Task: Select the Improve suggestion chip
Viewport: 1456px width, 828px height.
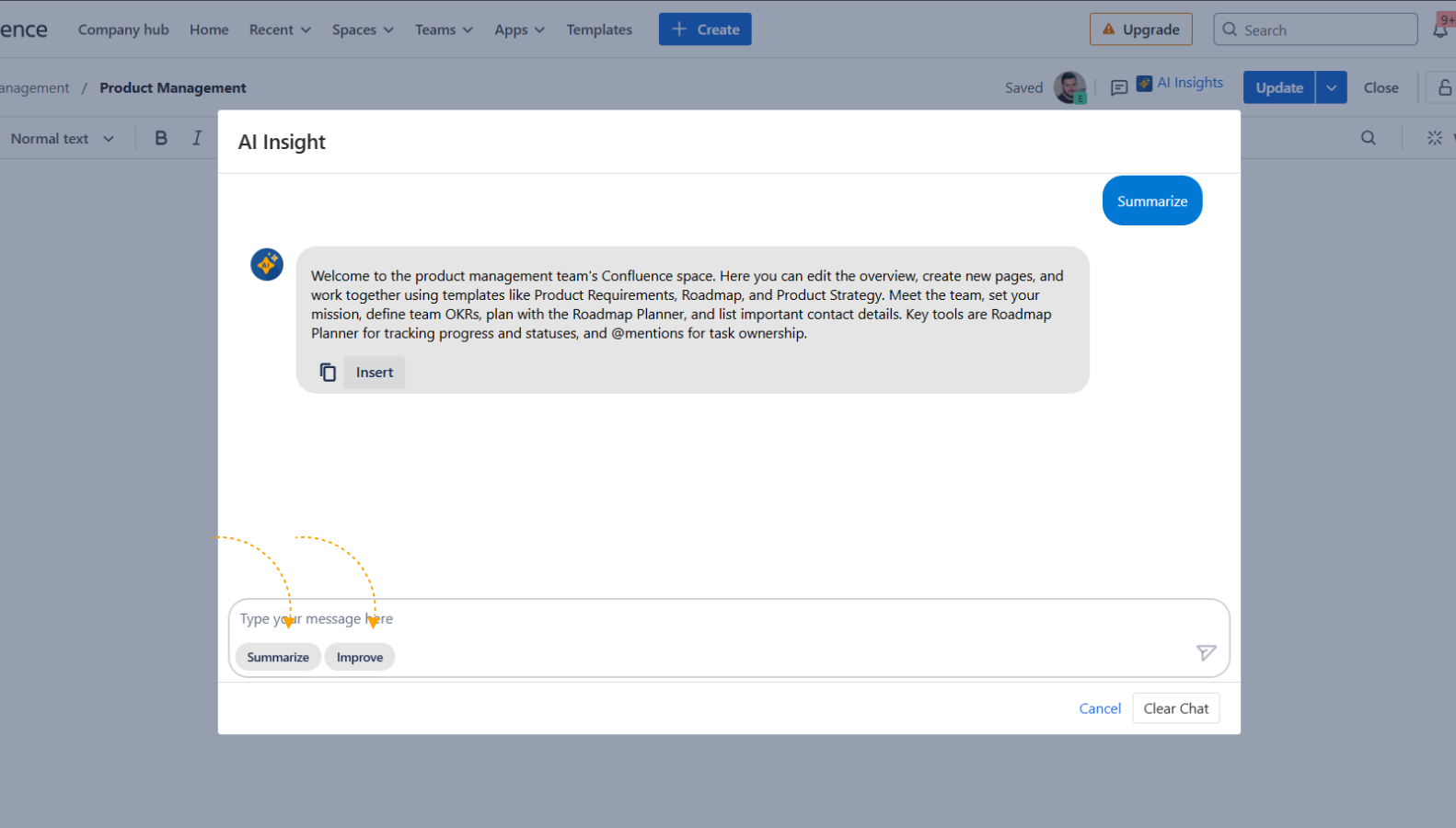Action: 360,657
